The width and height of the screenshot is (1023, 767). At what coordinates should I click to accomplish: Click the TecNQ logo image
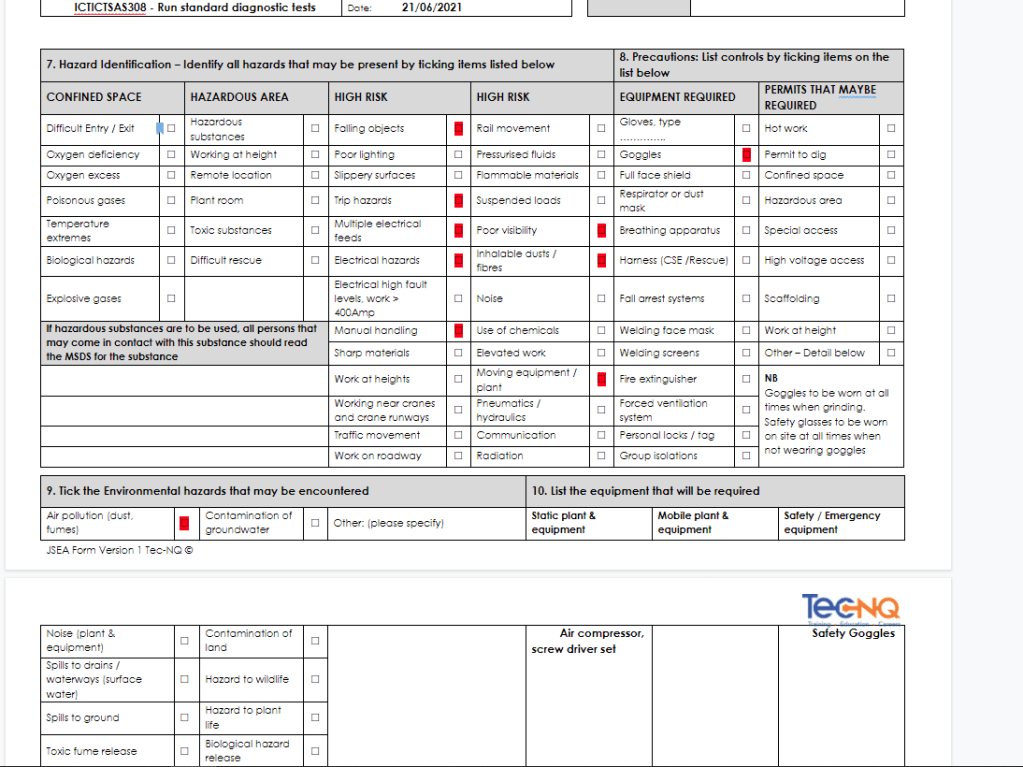tap(850, 608)
